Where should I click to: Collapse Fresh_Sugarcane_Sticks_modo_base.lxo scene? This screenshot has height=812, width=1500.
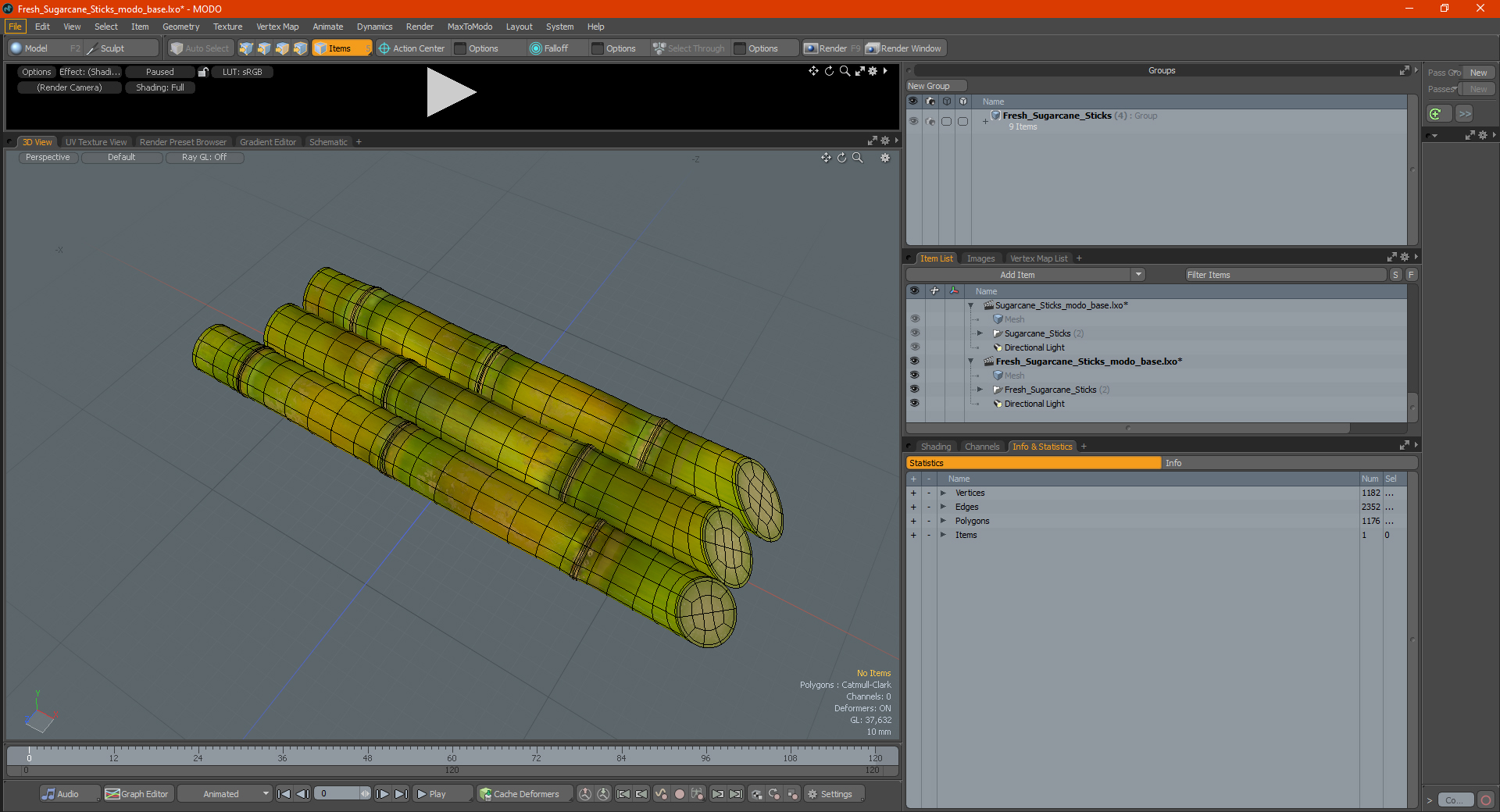[x=970, y=361]
